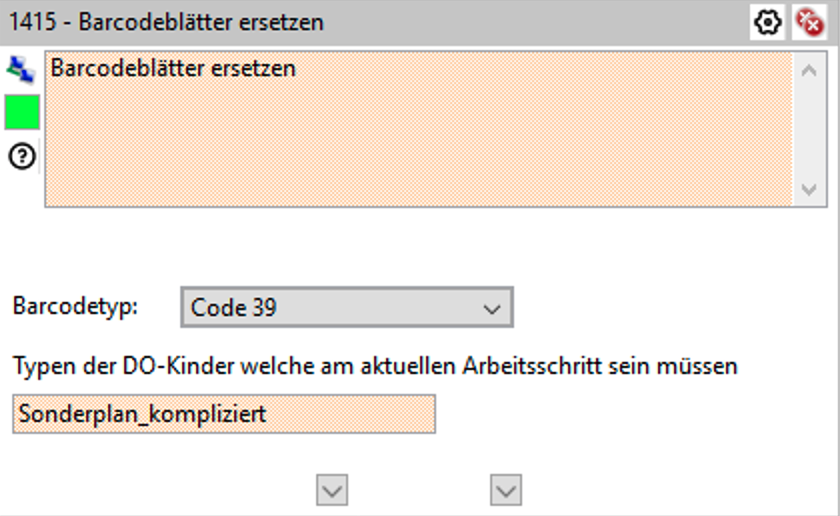The height and width of the screenshot is (516, 840).
Task: Pick the green color swatch
Action: pos(21,112)
